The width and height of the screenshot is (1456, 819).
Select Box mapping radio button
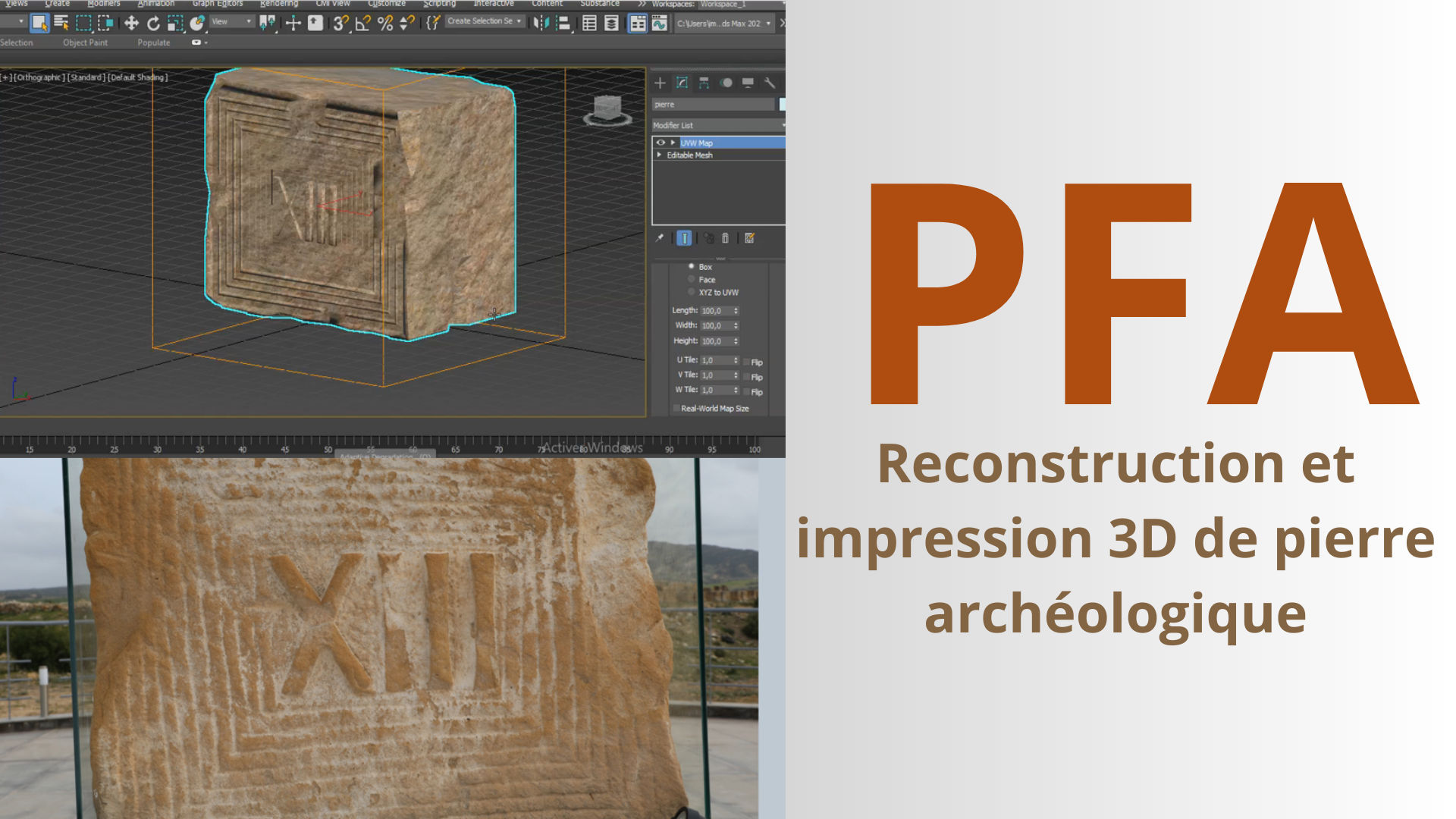point(691,266)
